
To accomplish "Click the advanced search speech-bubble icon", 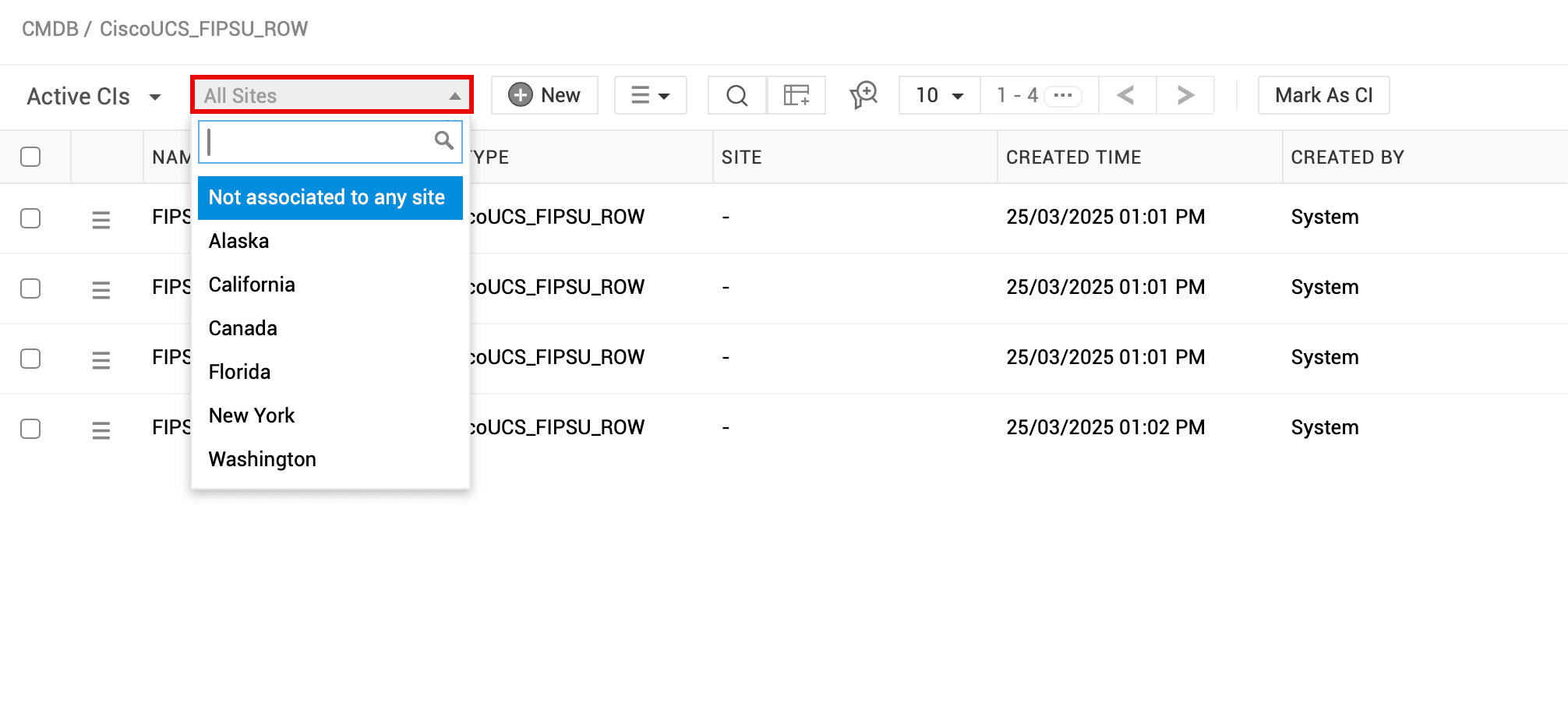I will pos(863,96).
